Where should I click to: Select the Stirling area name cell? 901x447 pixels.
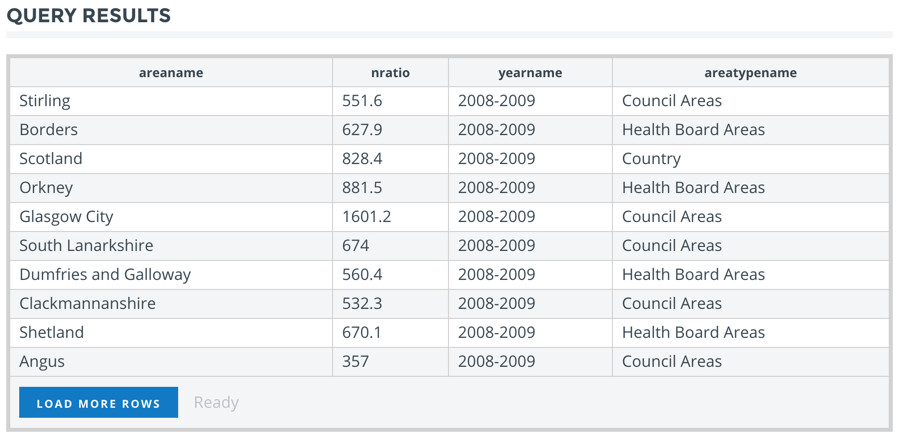pos(171,101)
